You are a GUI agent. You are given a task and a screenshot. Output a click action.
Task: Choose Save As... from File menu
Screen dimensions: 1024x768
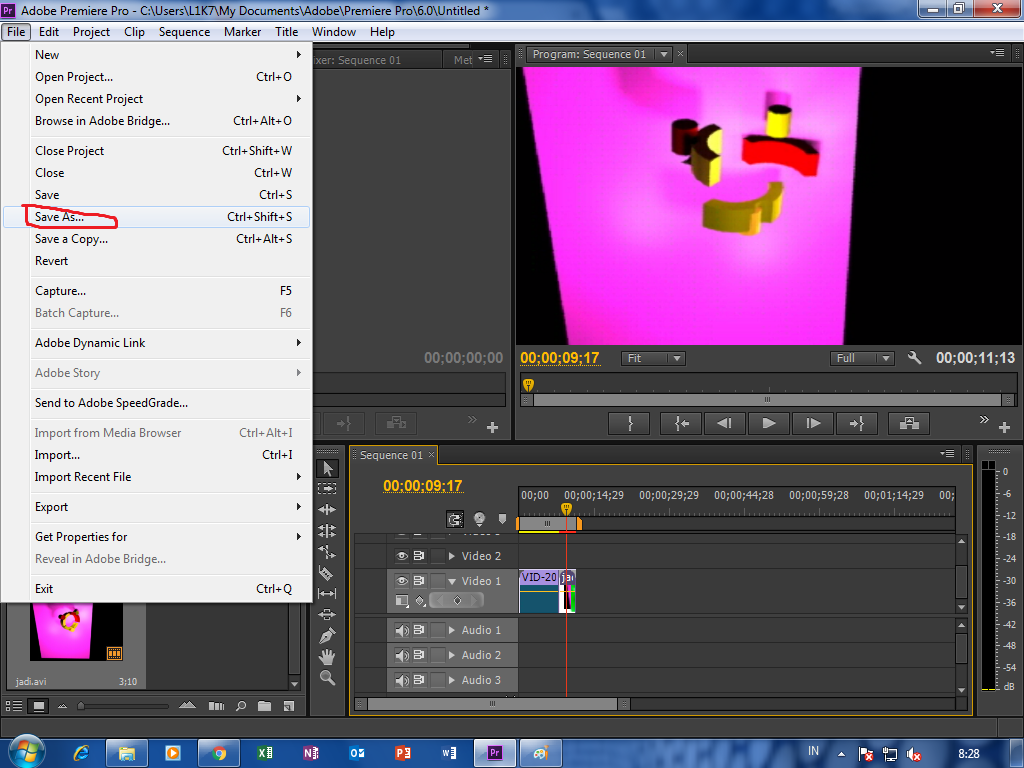coord(59,217)
